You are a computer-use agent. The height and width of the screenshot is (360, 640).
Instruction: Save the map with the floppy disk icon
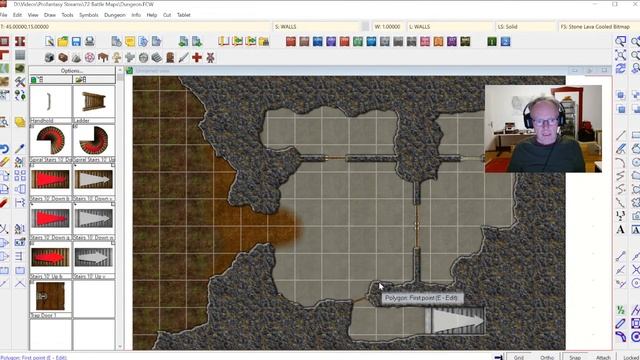click(76, 41)
